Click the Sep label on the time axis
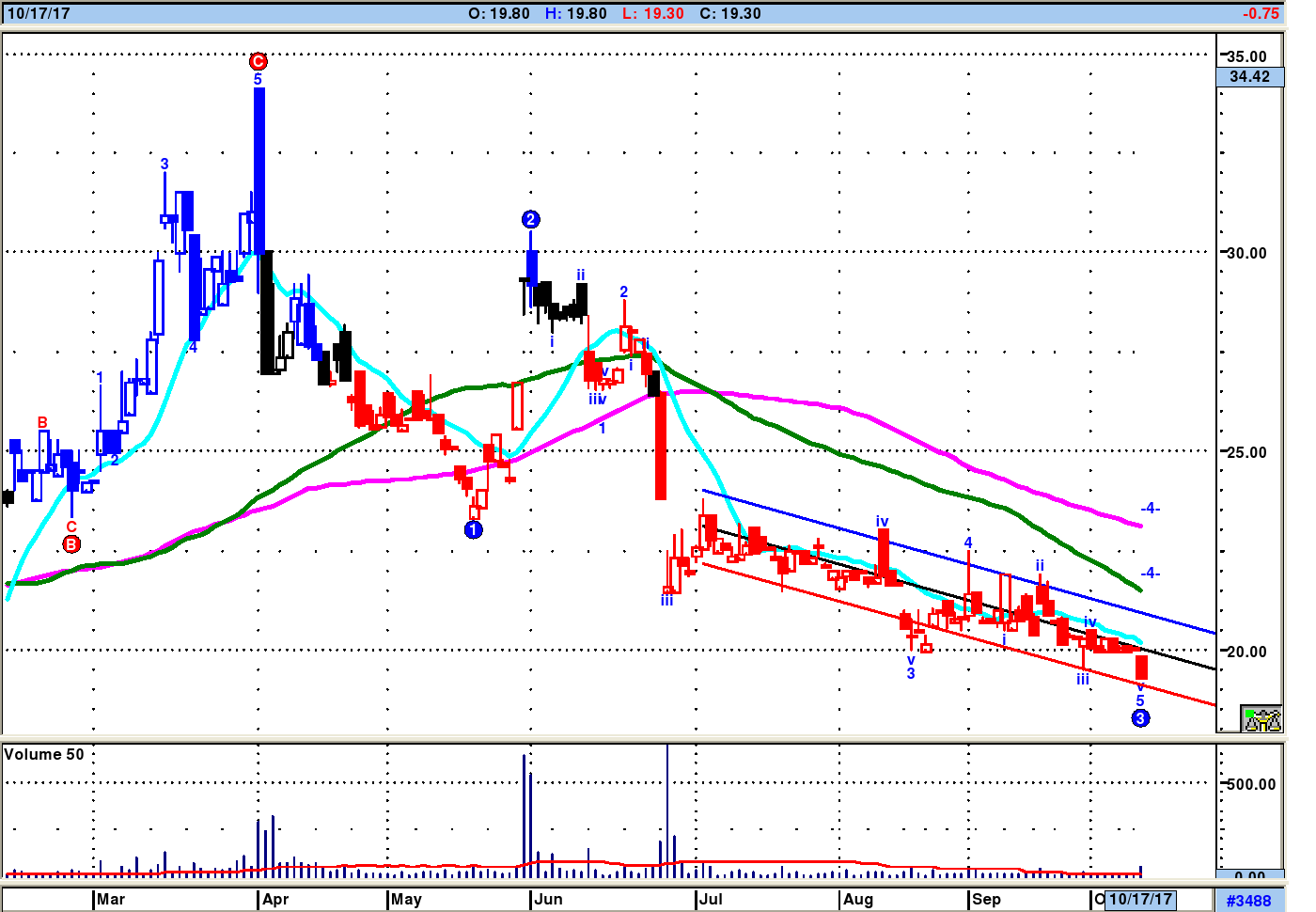Viewport: 1316px width, 912px height. (x=986, y=899)
